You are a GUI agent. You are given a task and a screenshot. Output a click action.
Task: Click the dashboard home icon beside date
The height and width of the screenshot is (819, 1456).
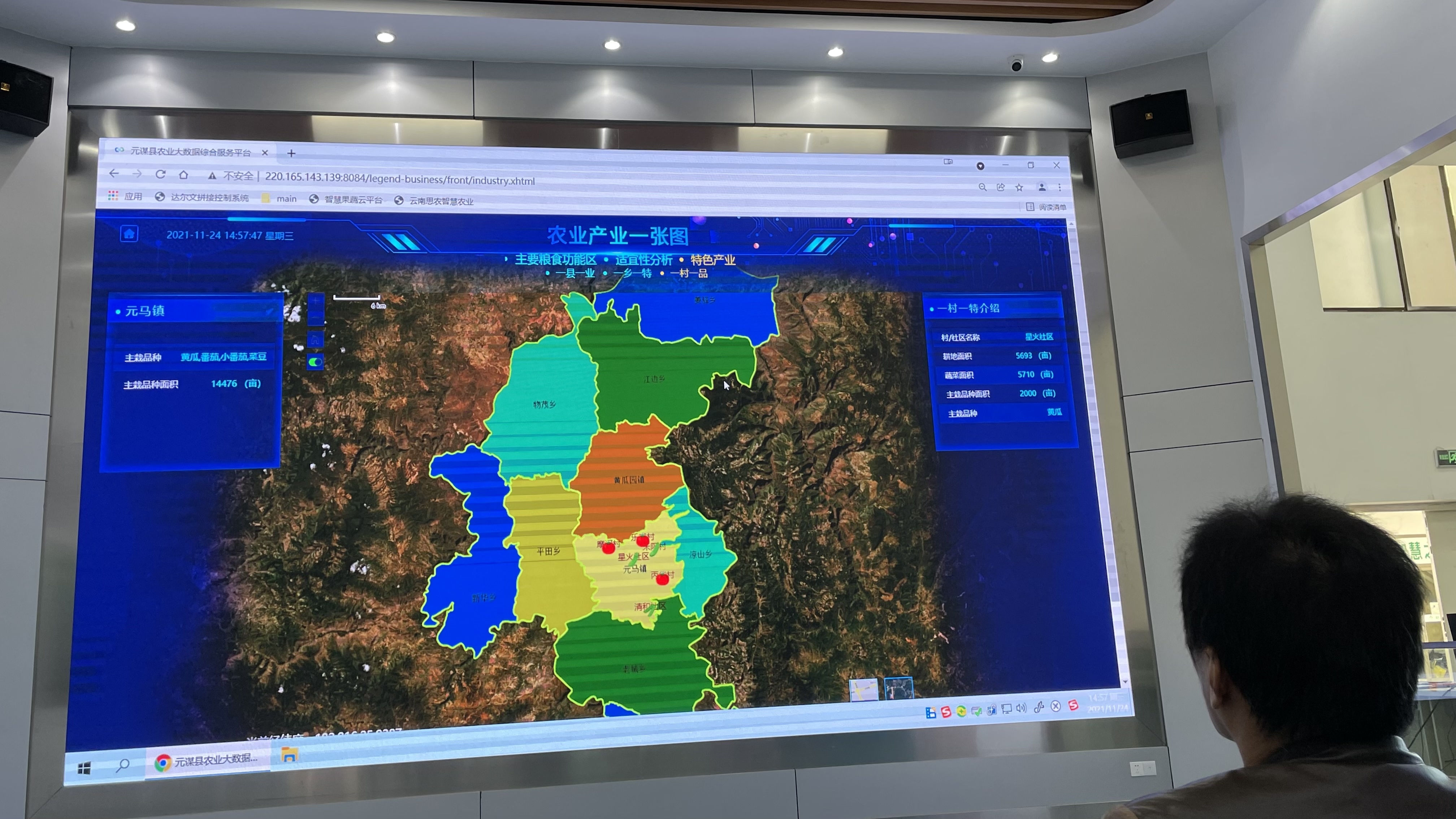click(129, 233)
